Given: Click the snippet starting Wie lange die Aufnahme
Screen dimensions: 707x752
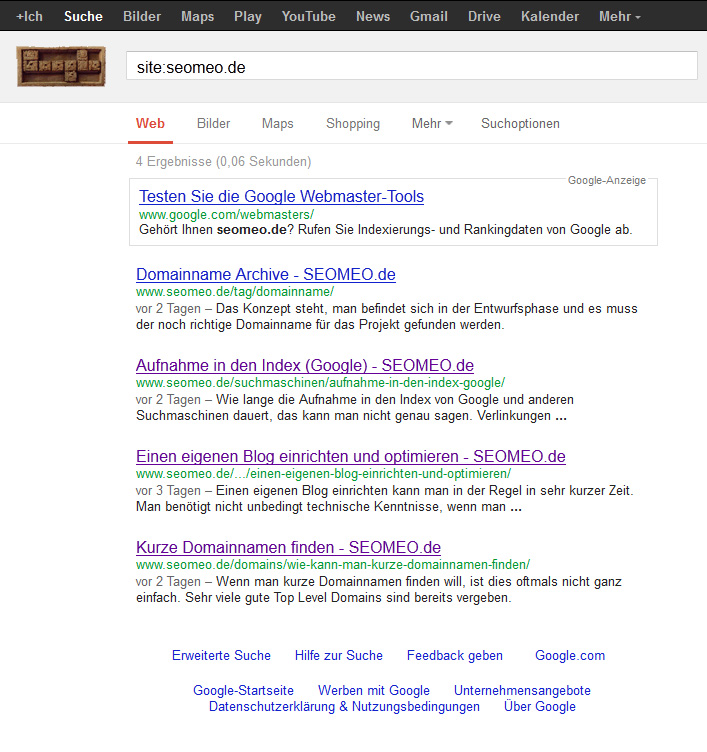Looking at the screenshot, I should pyautogui.click(x=355, y=408).
